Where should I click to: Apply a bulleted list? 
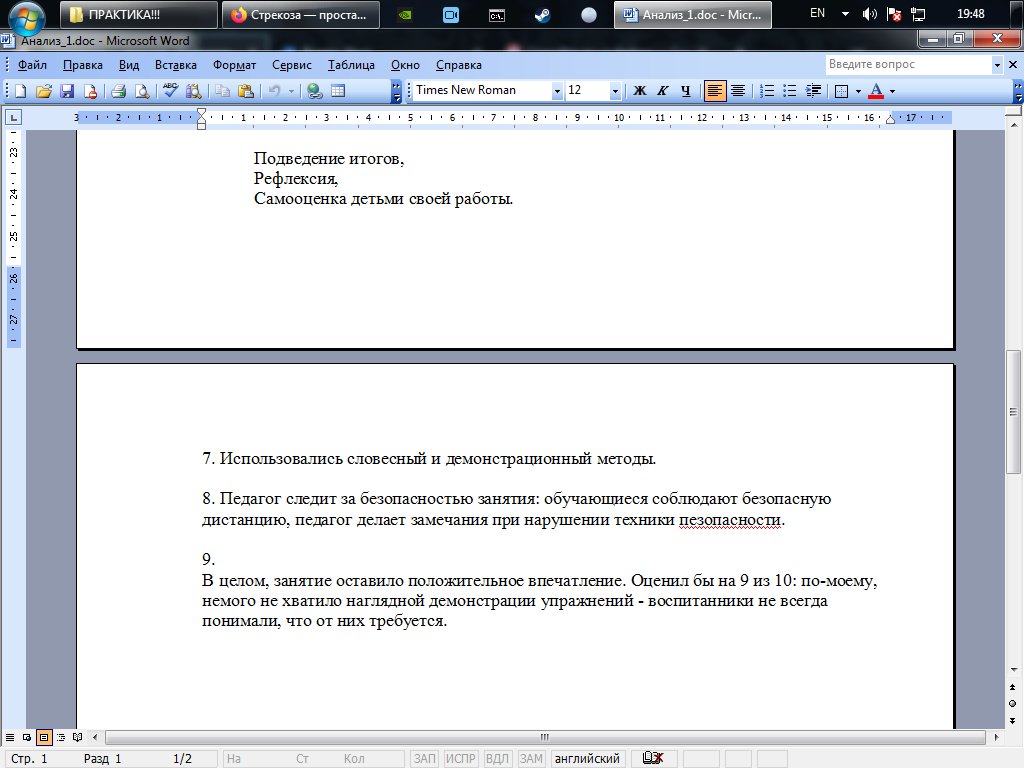(790, 91)
